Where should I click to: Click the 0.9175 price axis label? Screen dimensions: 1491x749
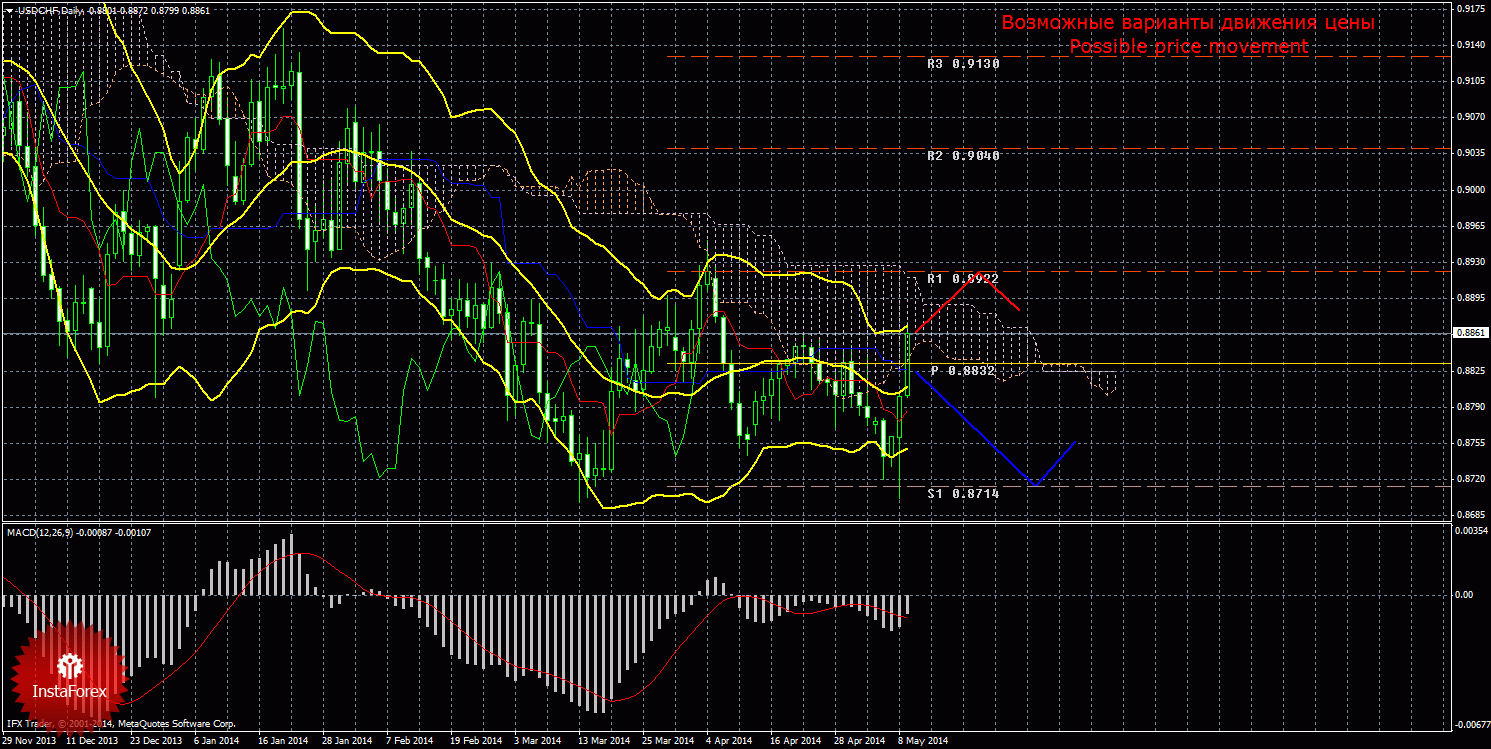(1468, 9)
